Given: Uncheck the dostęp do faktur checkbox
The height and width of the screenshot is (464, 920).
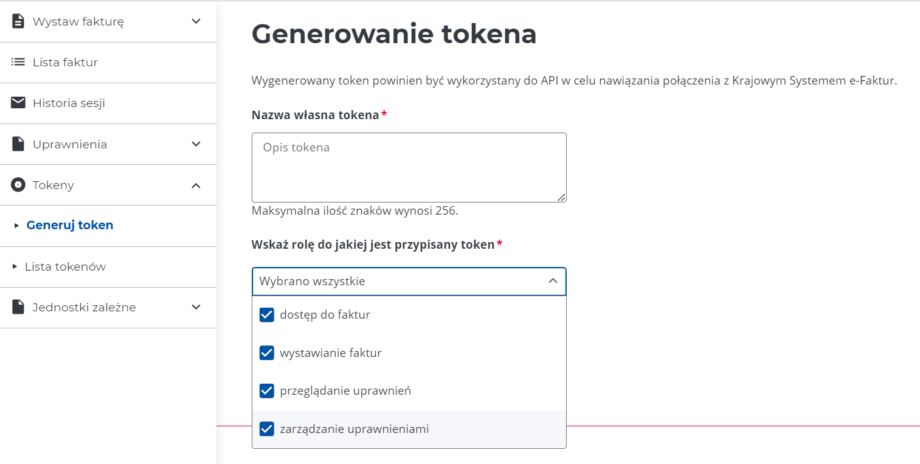Looking at the screenshot, I should click(x=267, y=315).
